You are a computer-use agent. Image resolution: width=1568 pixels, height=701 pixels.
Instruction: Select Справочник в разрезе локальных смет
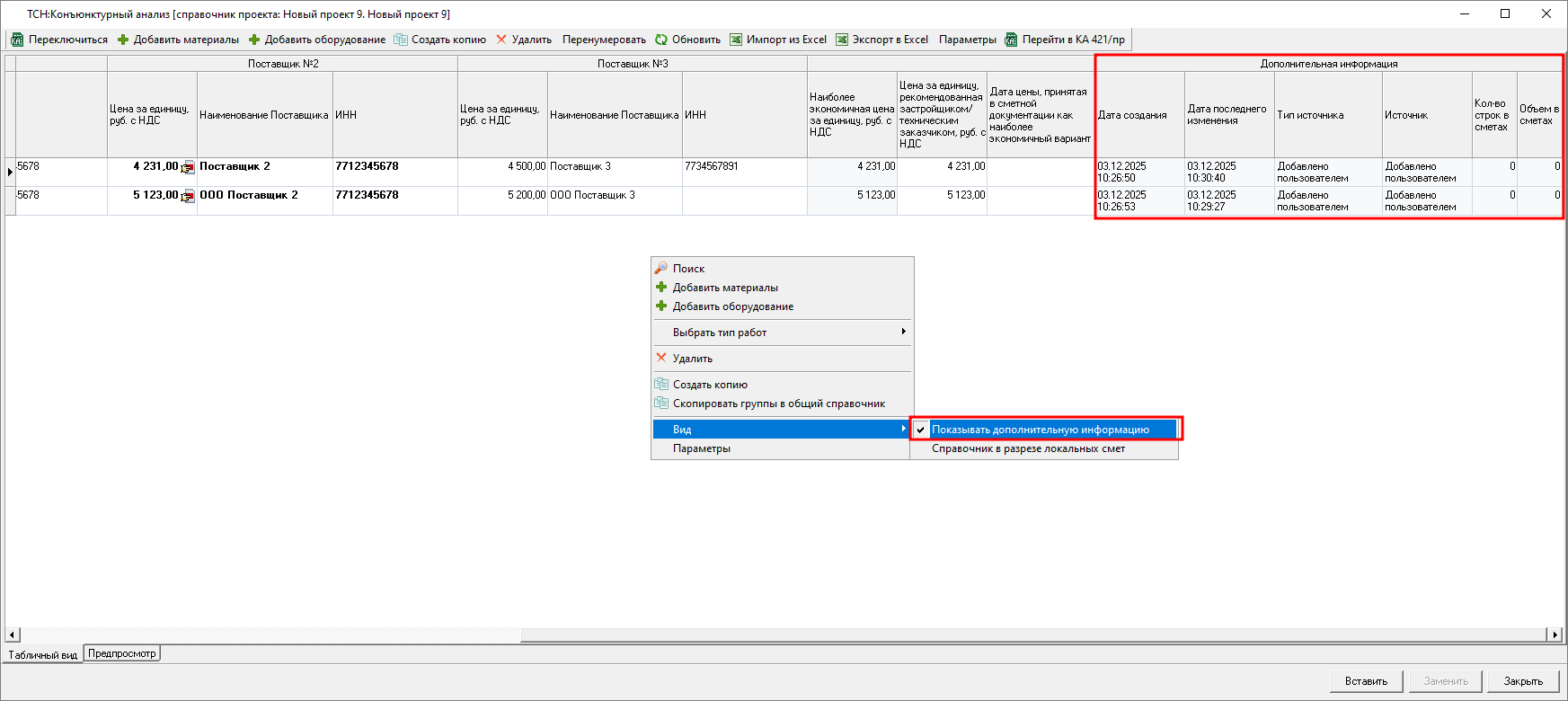click(1028, 448)
